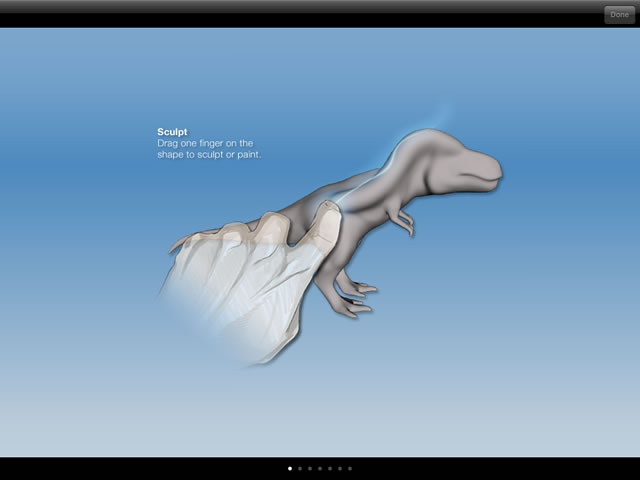Tap the Done button
The image size is (640, 480).
(619, 15)
